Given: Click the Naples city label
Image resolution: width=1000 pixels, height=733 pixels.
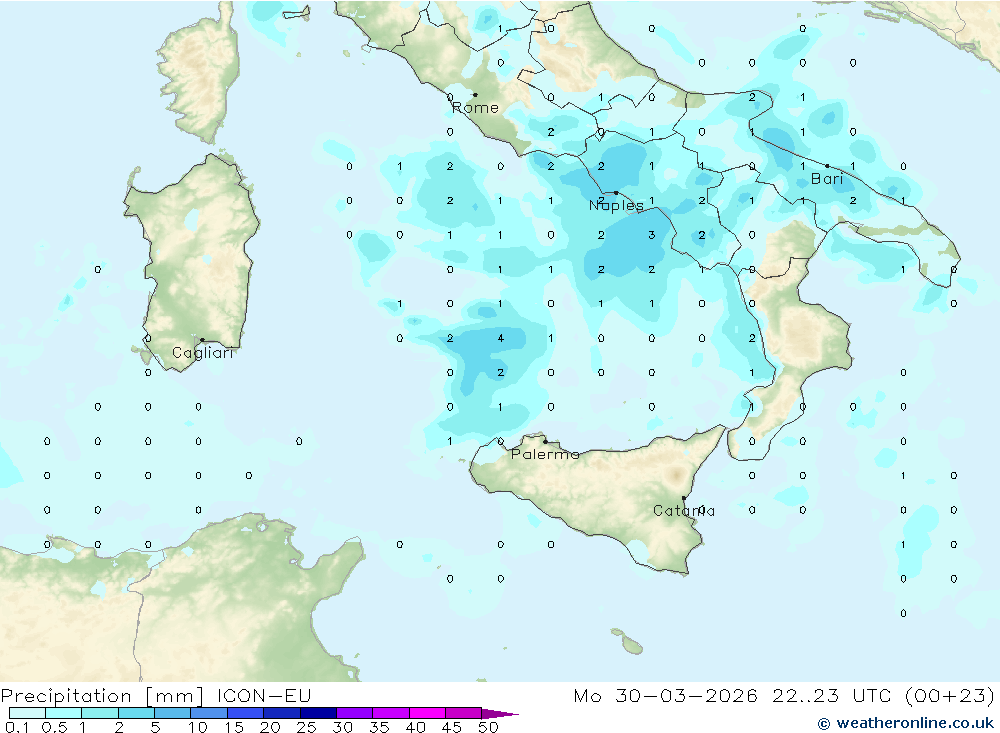Looking at the screenshot, I should coord(616,205).
